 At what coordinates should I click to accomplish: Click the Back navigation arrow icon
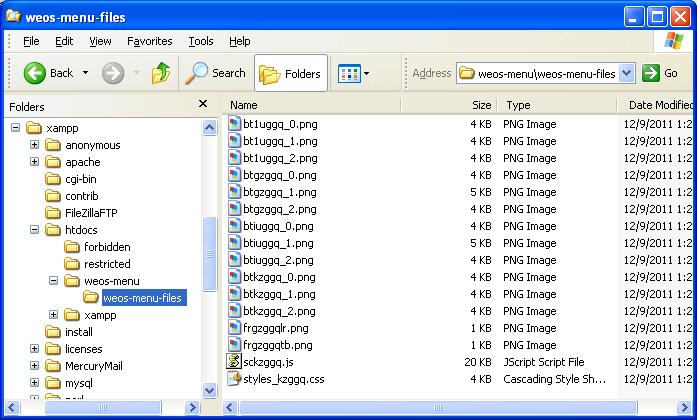[35, 73]
